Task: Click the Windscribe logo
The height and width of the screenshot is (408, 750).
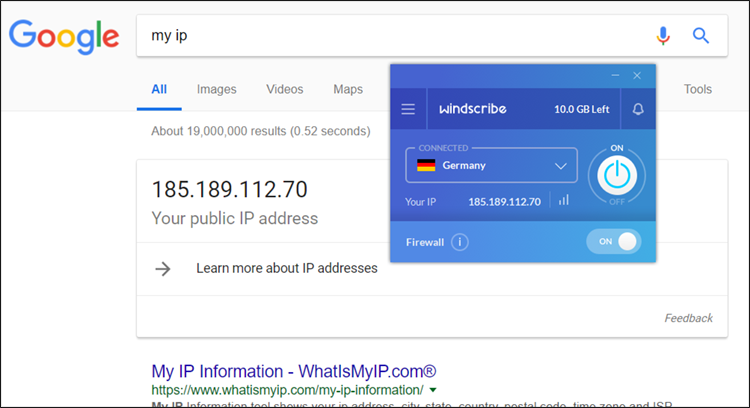Action: pos(473,109)
